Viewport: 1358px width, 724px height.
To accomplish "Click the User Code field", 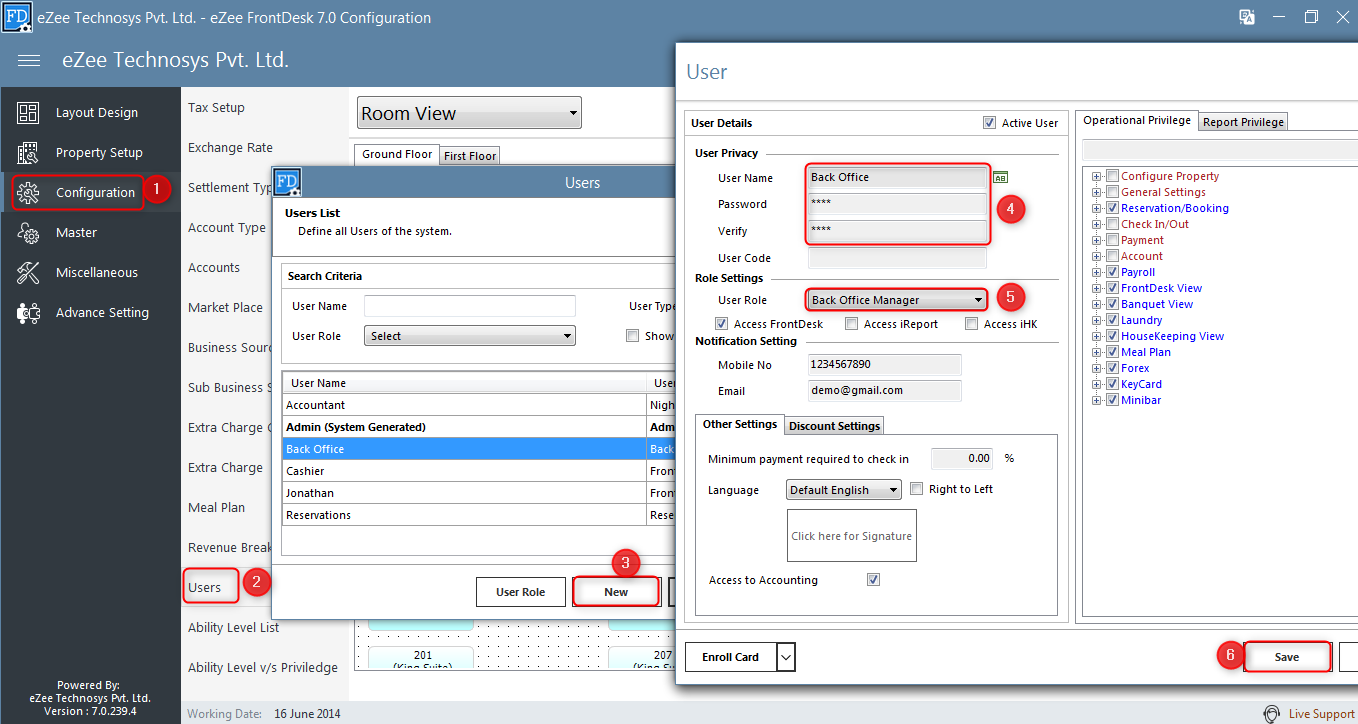I will [x=897, y=258].
